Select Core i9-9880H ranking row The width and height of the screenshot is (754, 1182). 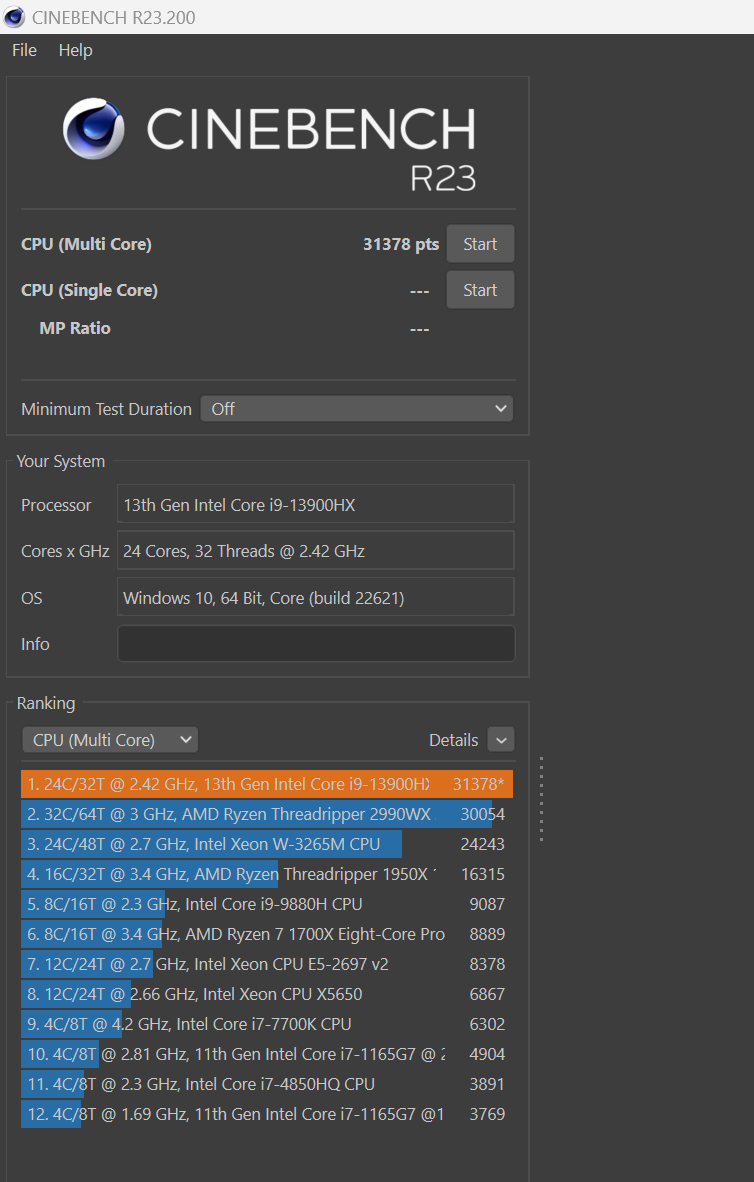[x=267, y=904]
